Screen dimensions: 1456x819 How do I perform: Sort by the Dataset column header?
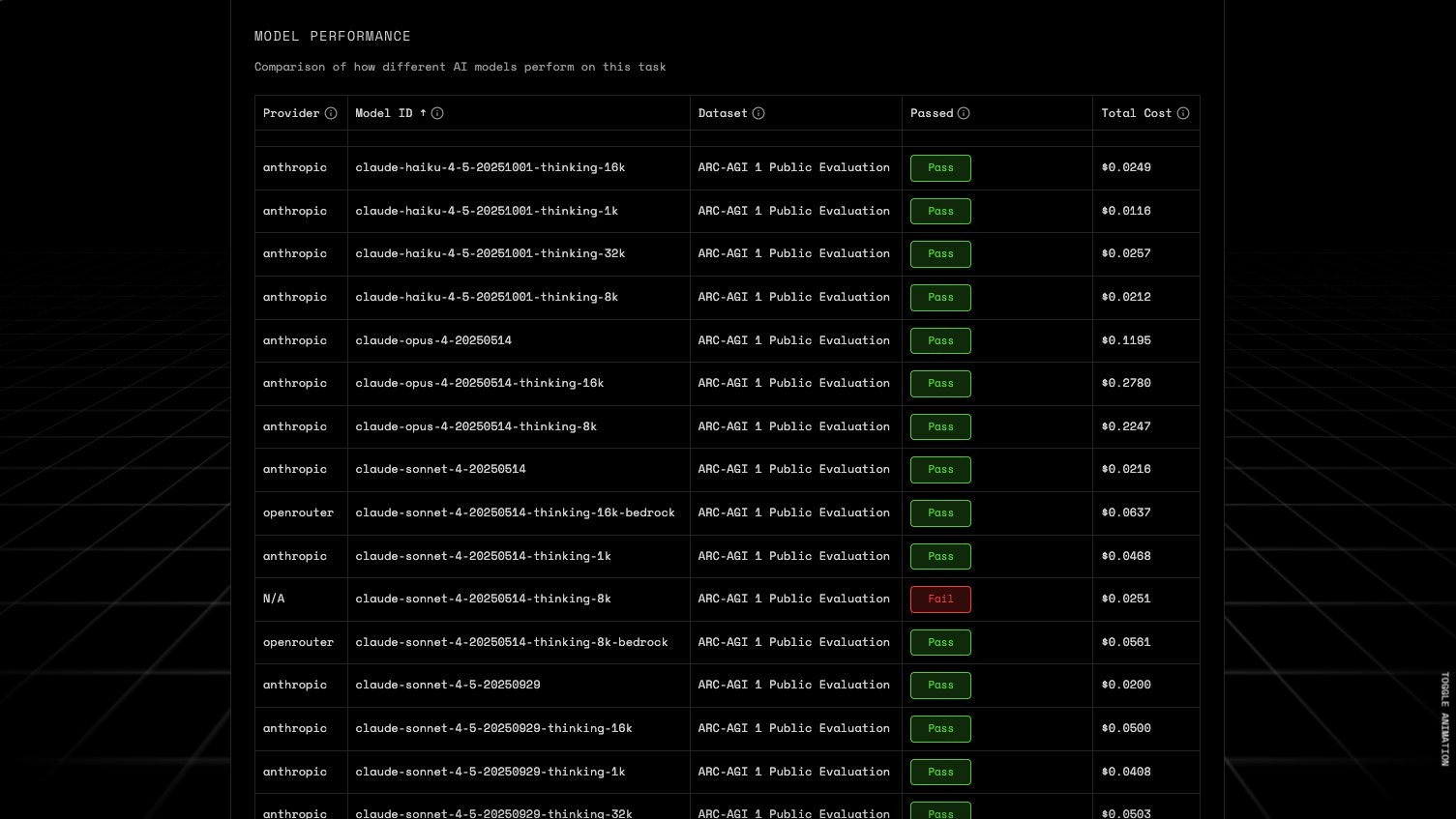[723, 113]
